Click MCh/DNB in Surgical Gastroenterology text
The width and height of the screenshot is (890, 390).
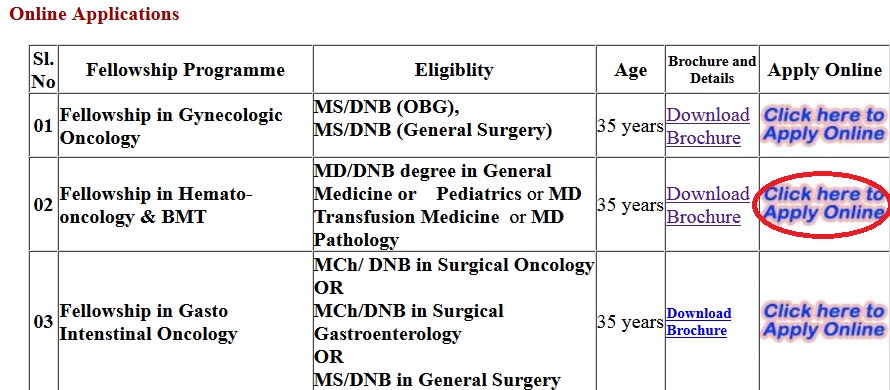409,322
